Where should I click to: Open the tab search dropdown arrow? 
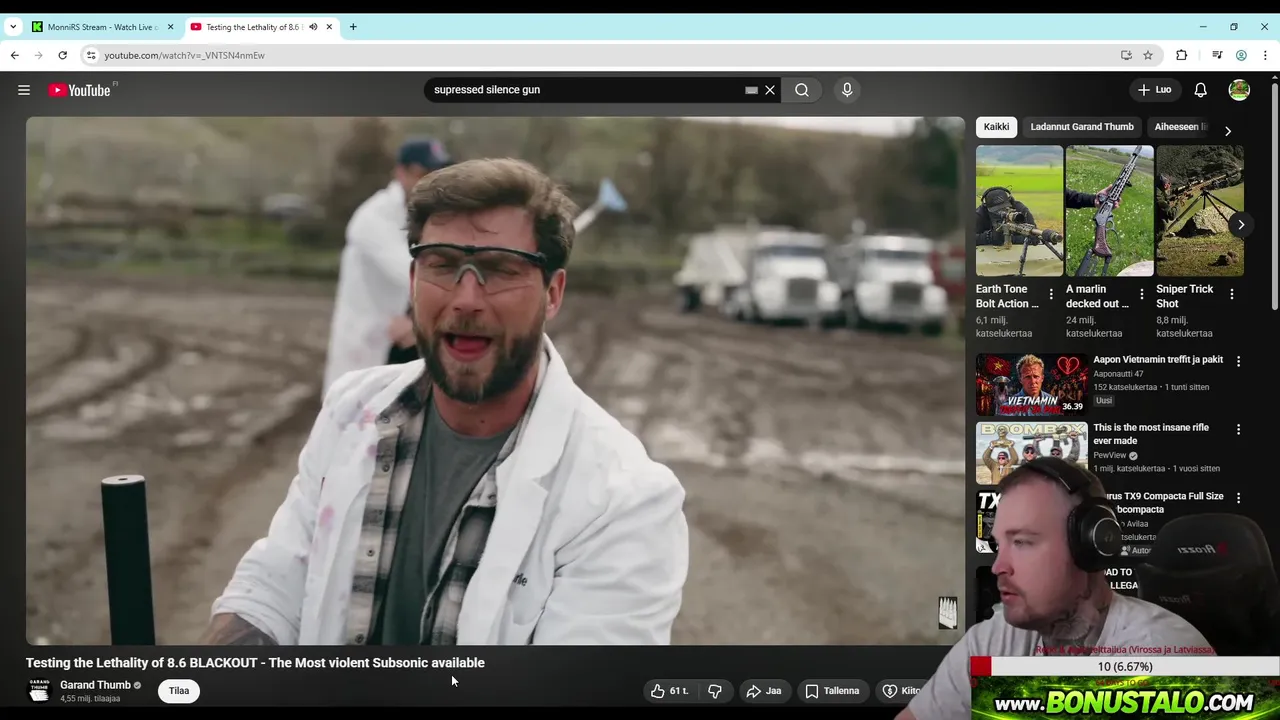point(13,27)
